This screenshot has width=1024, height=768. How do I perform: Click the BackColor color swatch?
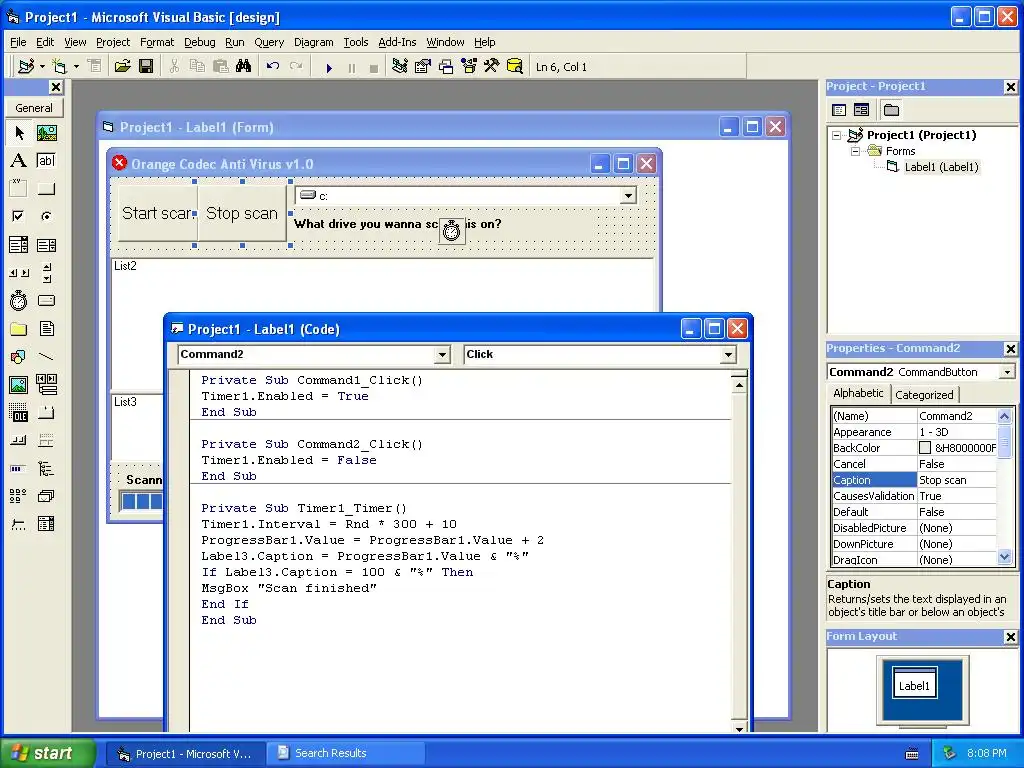pyautogui.click(x=925, y=448)
